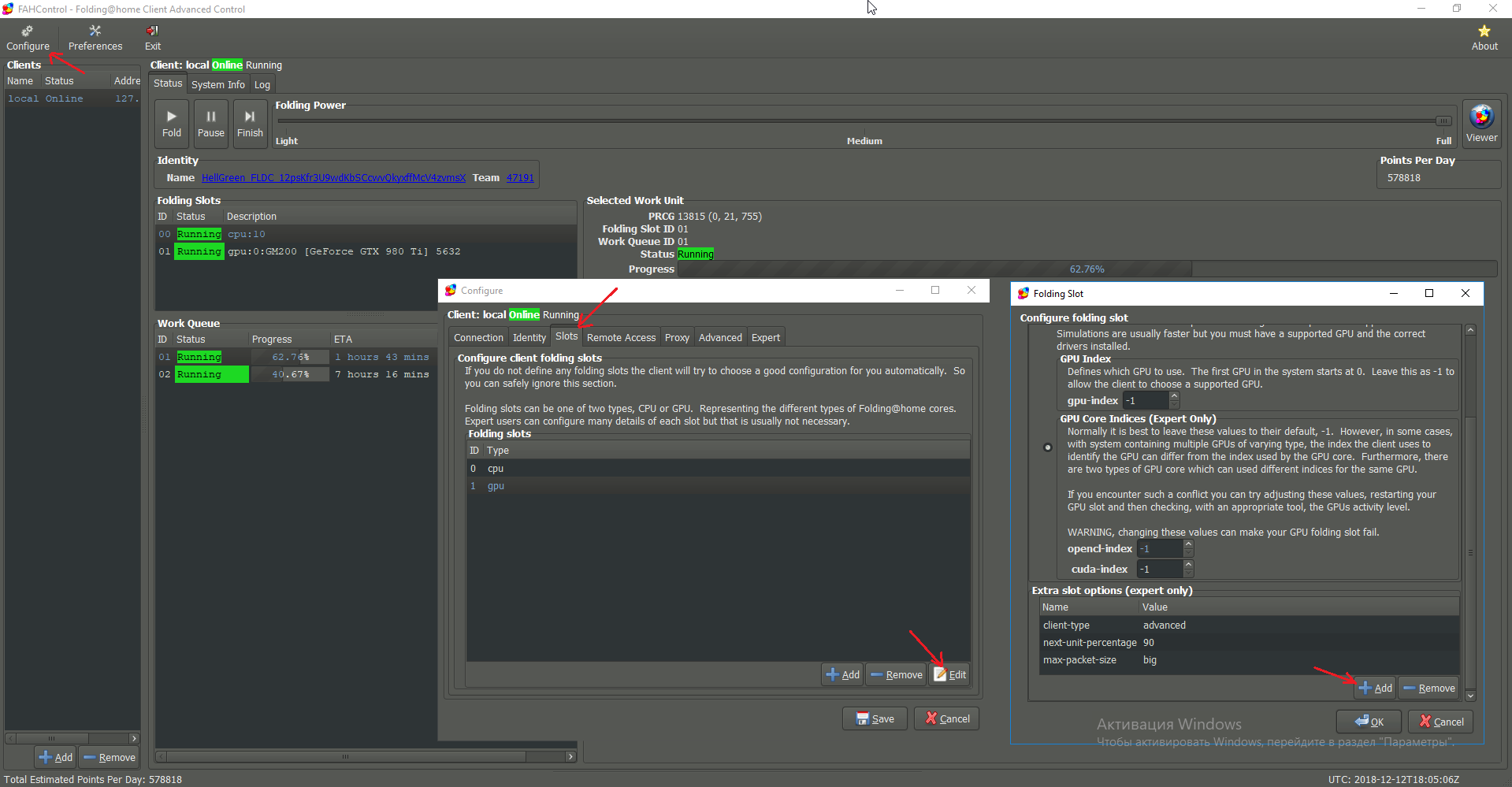Open the Remote Access tab

pos(621,338)
